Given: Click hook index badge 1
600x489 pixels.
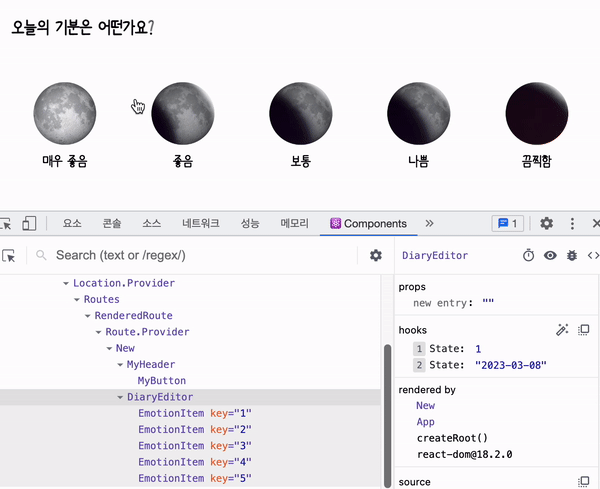Looking at the screenshot, I should (x=419, y=349).
